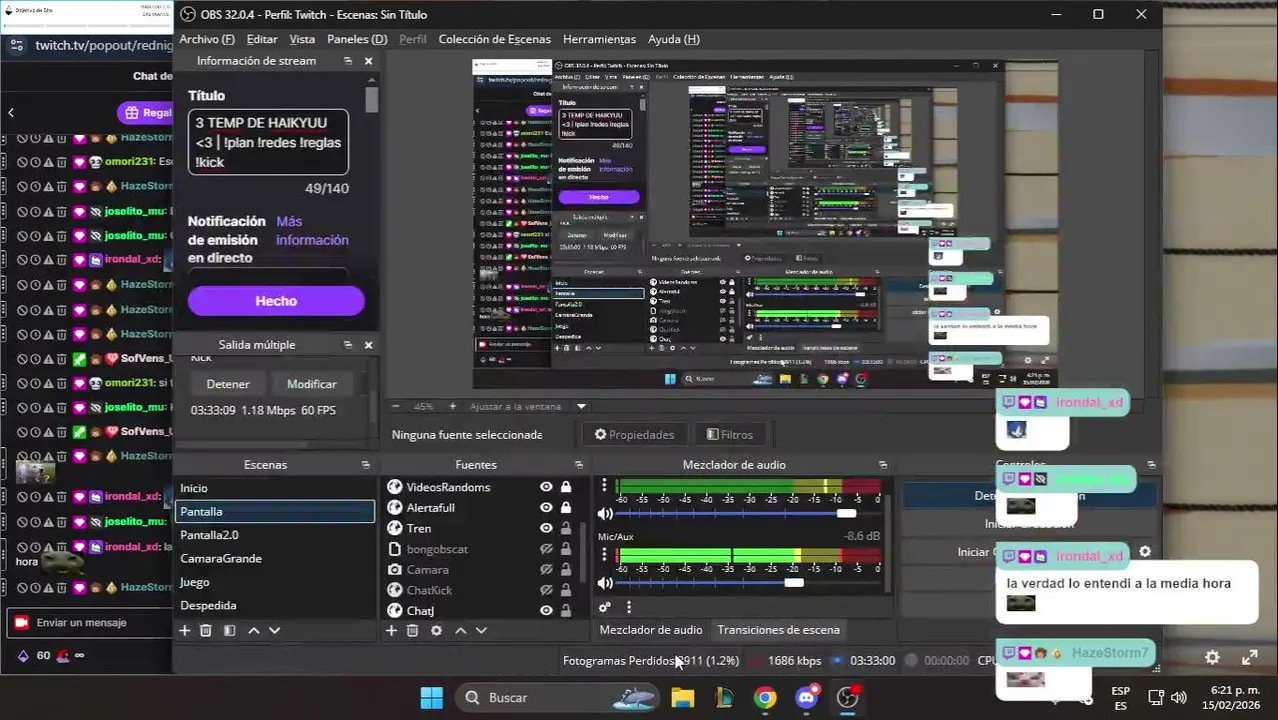Open the Filtros button

pos(730,435)
